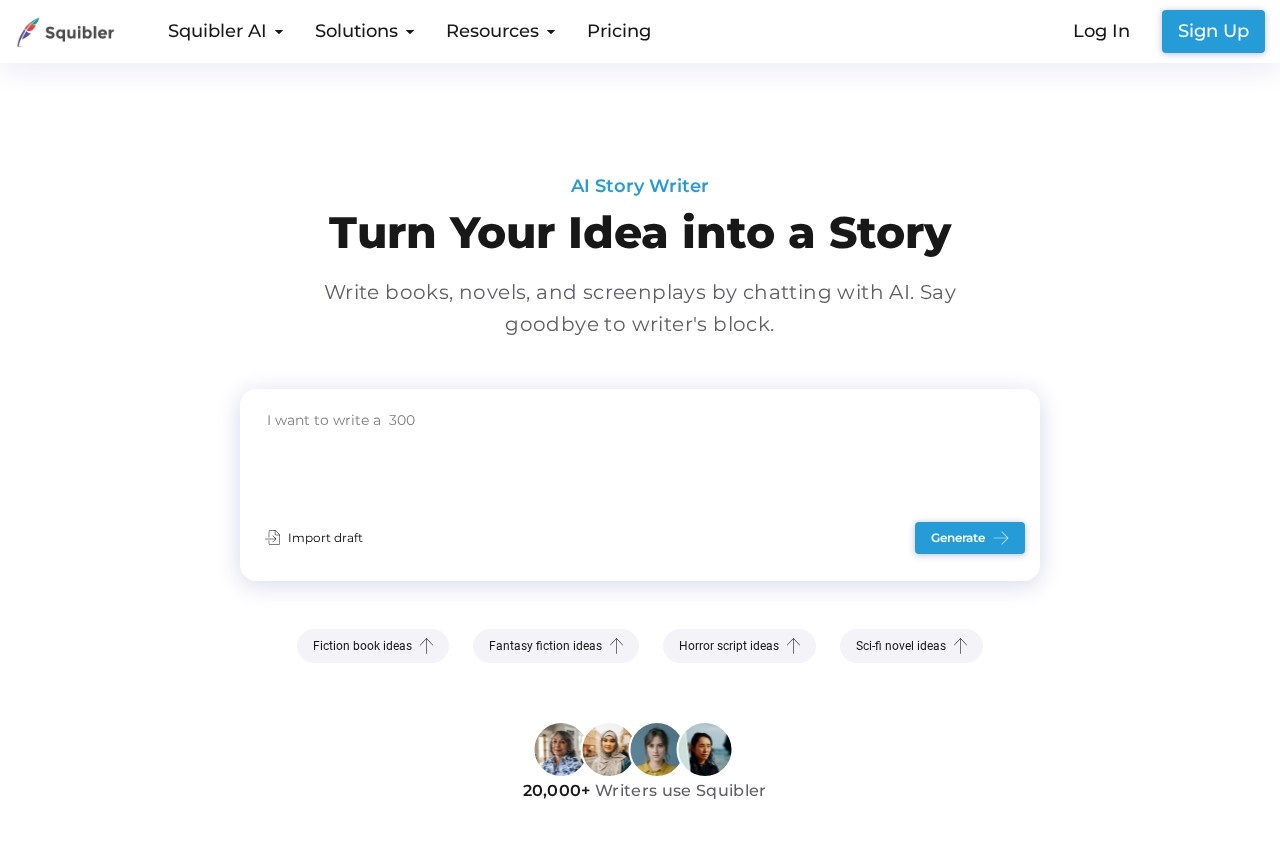Click the hijab-wearing writer avatar
This screenshot has width=1280, height=853.
(x=607, y=749)
